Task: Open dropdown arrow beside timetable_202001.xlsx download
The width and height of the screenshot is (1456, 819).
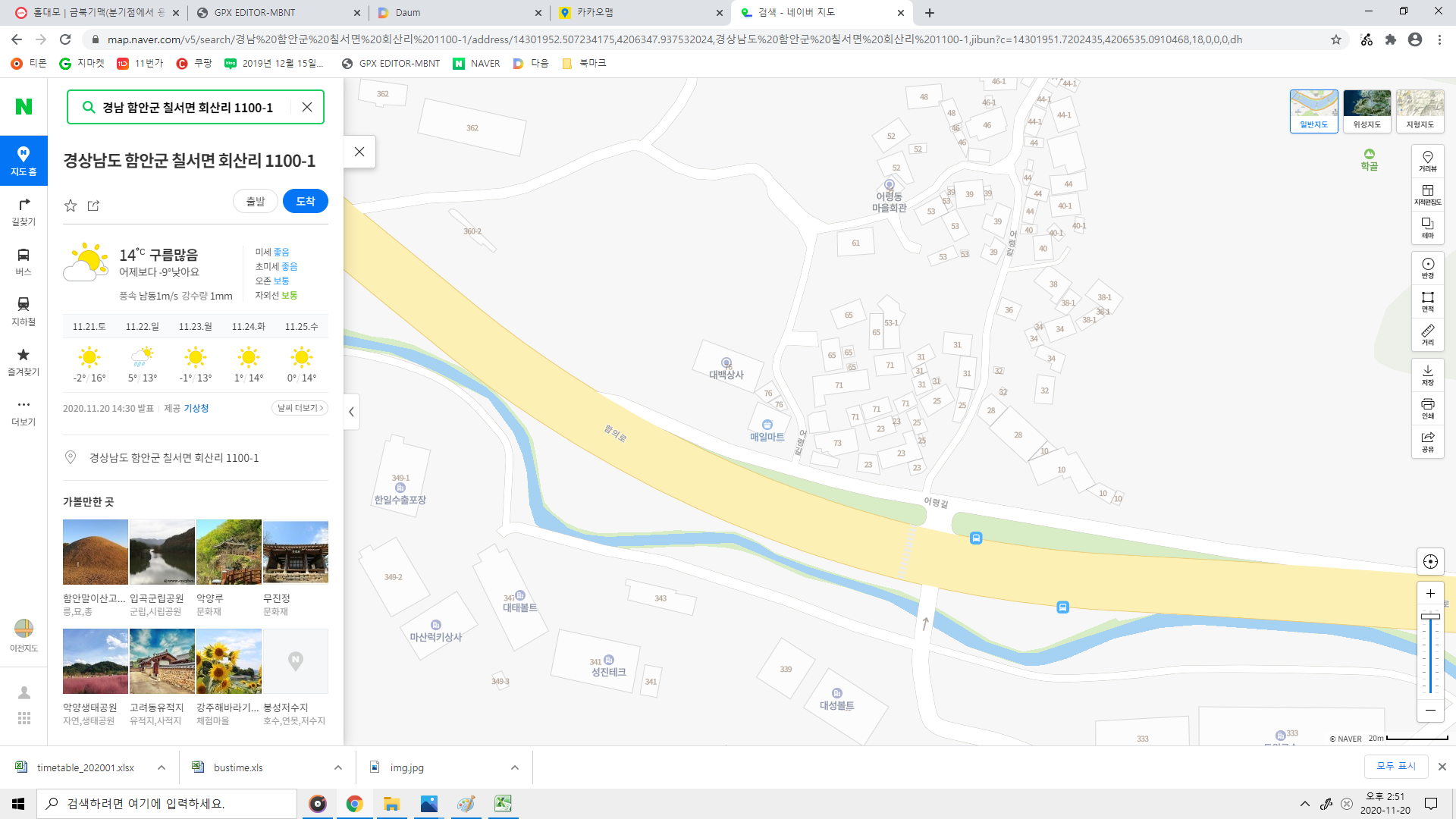Action: pos(162,767)
